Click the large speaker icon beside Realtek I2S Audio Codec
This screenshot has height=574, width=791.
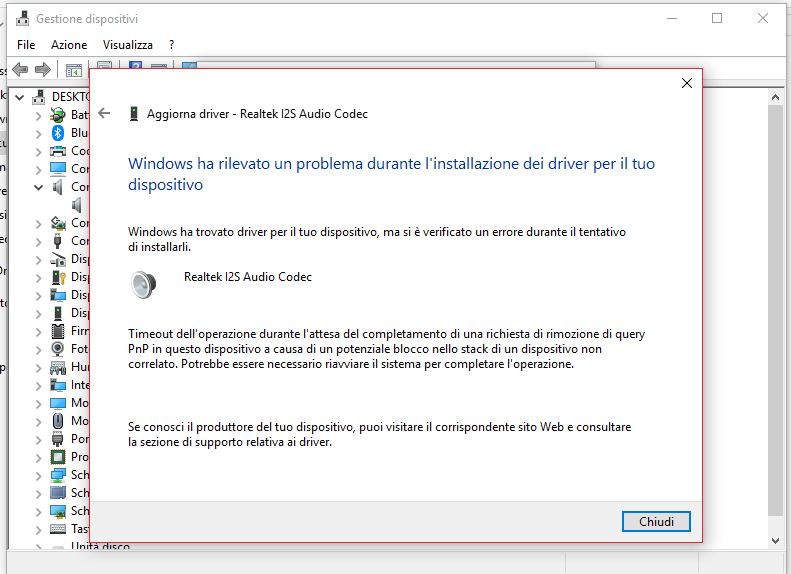point(144,284)
